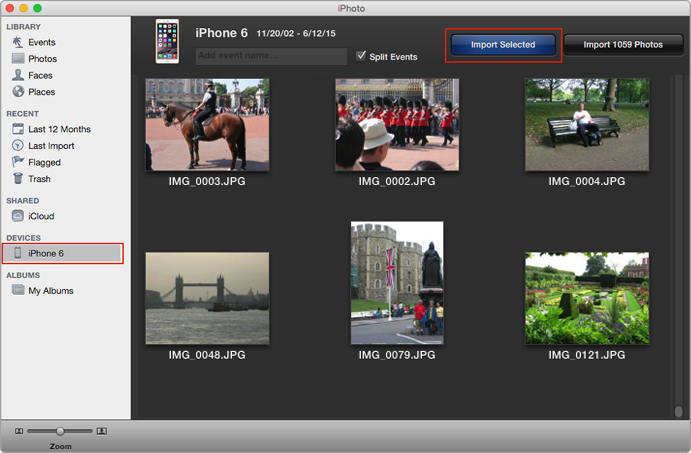This screenshot has height=453, width=691.
Task: Click the IMG_0079.JPG filename label
Action: pos(397,355)
